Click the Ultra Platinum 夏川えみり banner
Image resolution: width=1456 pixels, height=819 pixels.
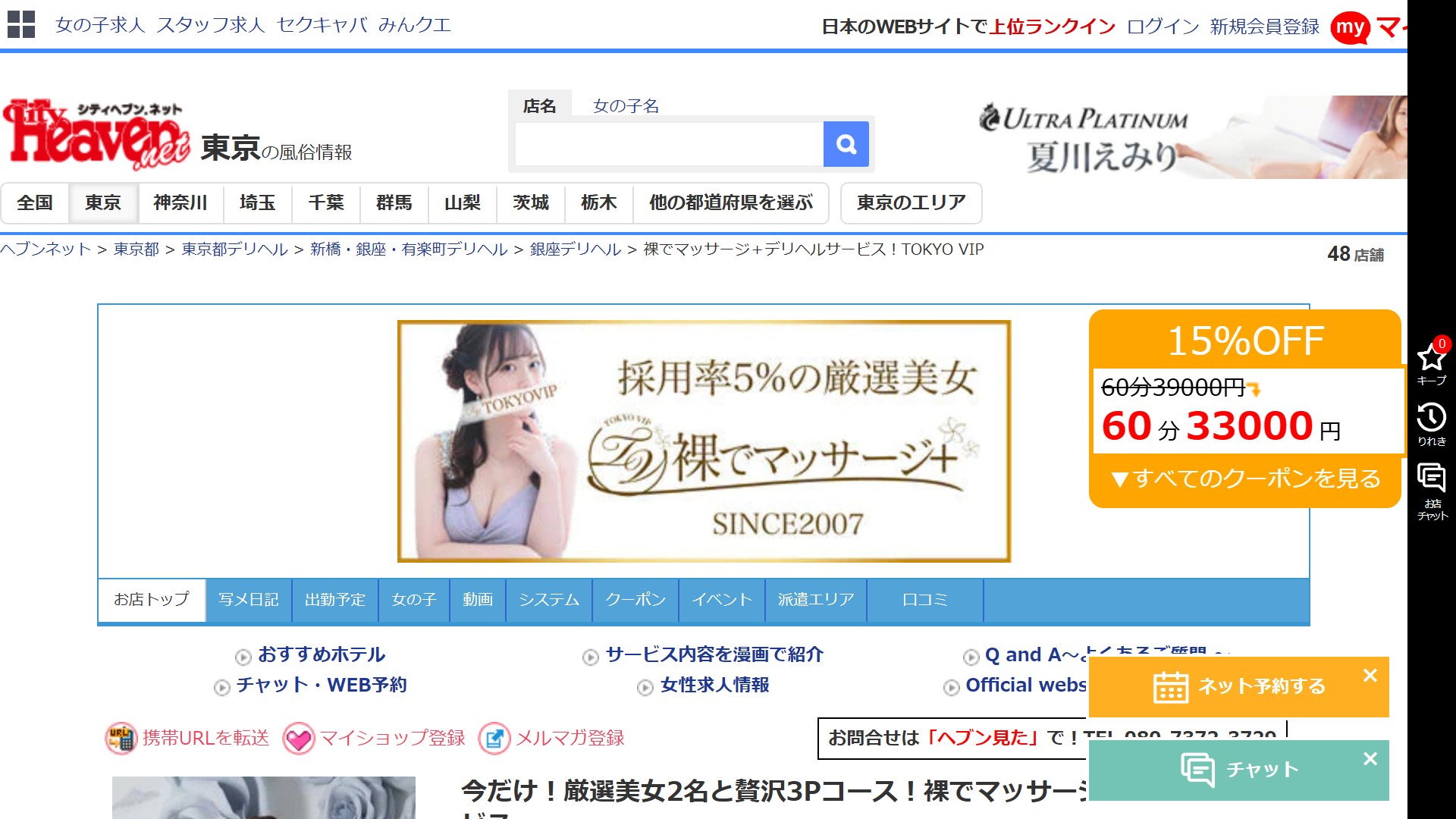(1192, 137)
